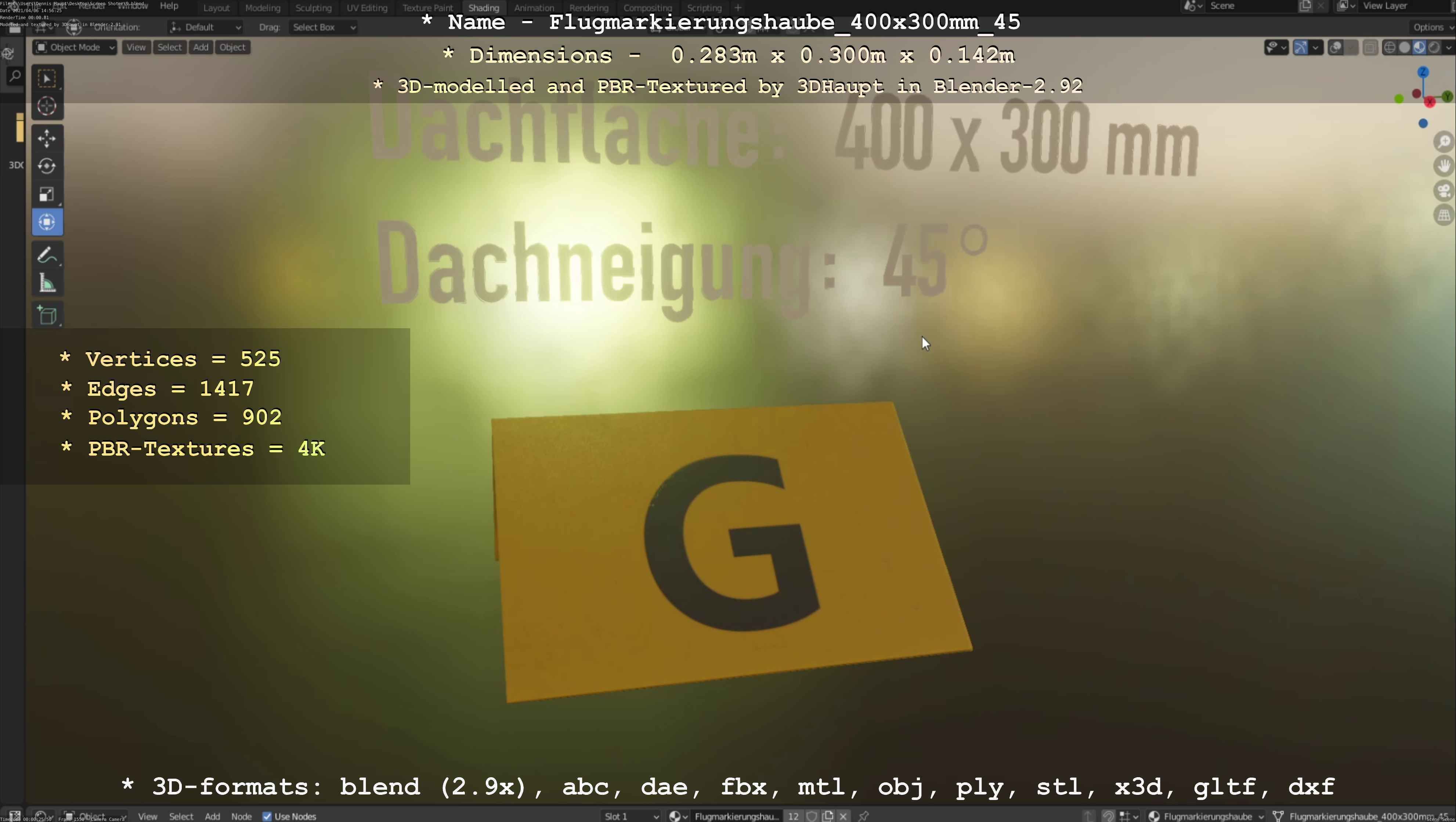Select the Add Cube tool

click(x=47, y=315)
